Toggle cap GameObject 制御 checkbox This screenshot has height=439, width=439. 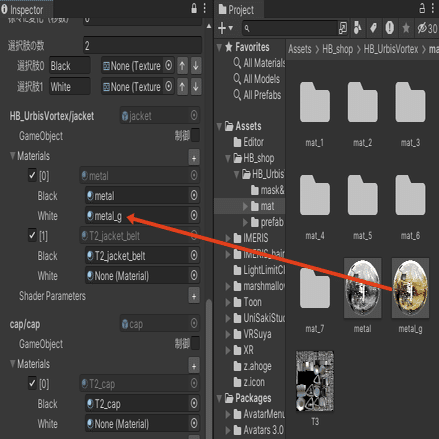(195, 343)
